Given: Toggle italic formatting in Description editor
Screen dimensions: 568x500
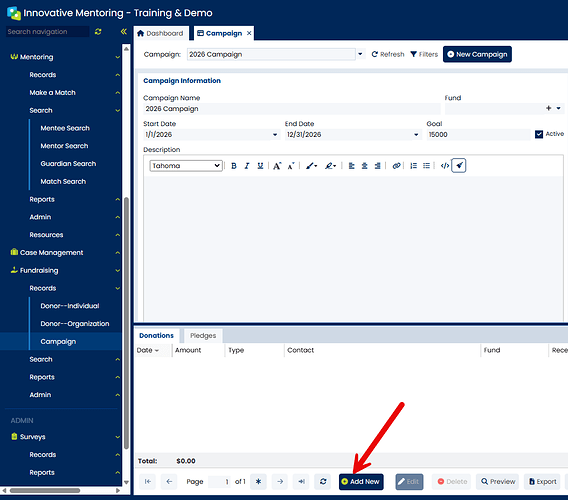Looking at the screenshot, I should click(247, 166).
